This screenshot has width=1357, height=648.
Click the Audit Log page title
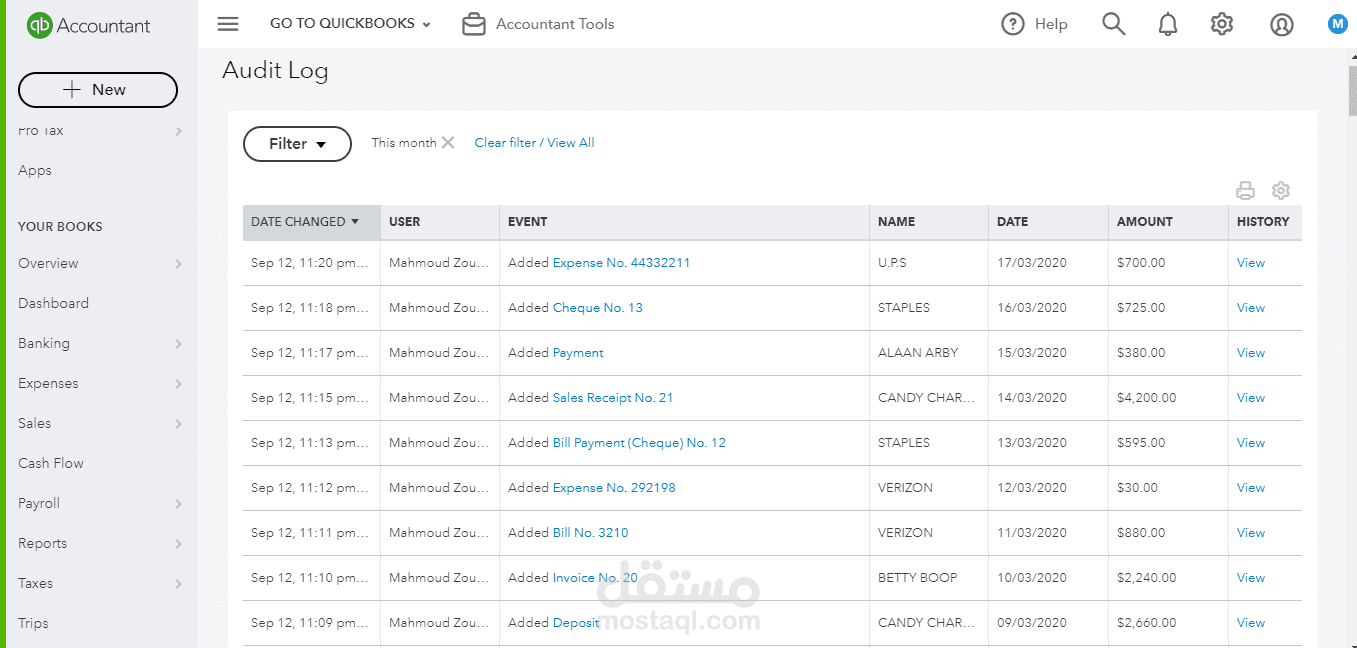tap(275, 70)
